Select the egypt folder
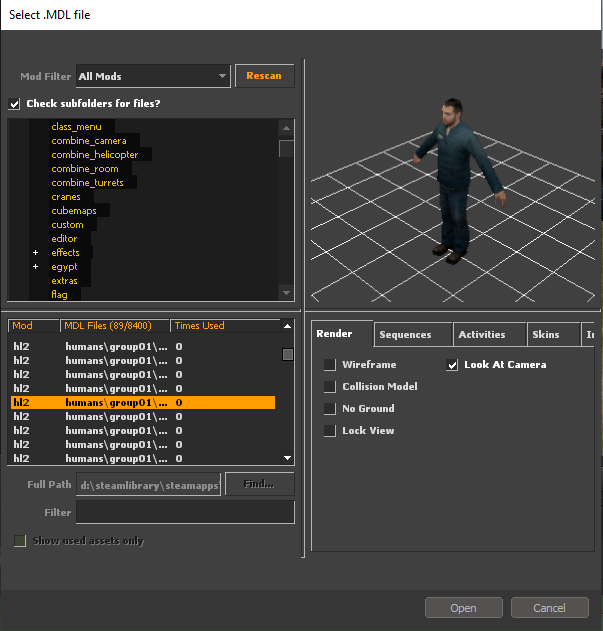The image size is (603, 631). coord(64,267)
